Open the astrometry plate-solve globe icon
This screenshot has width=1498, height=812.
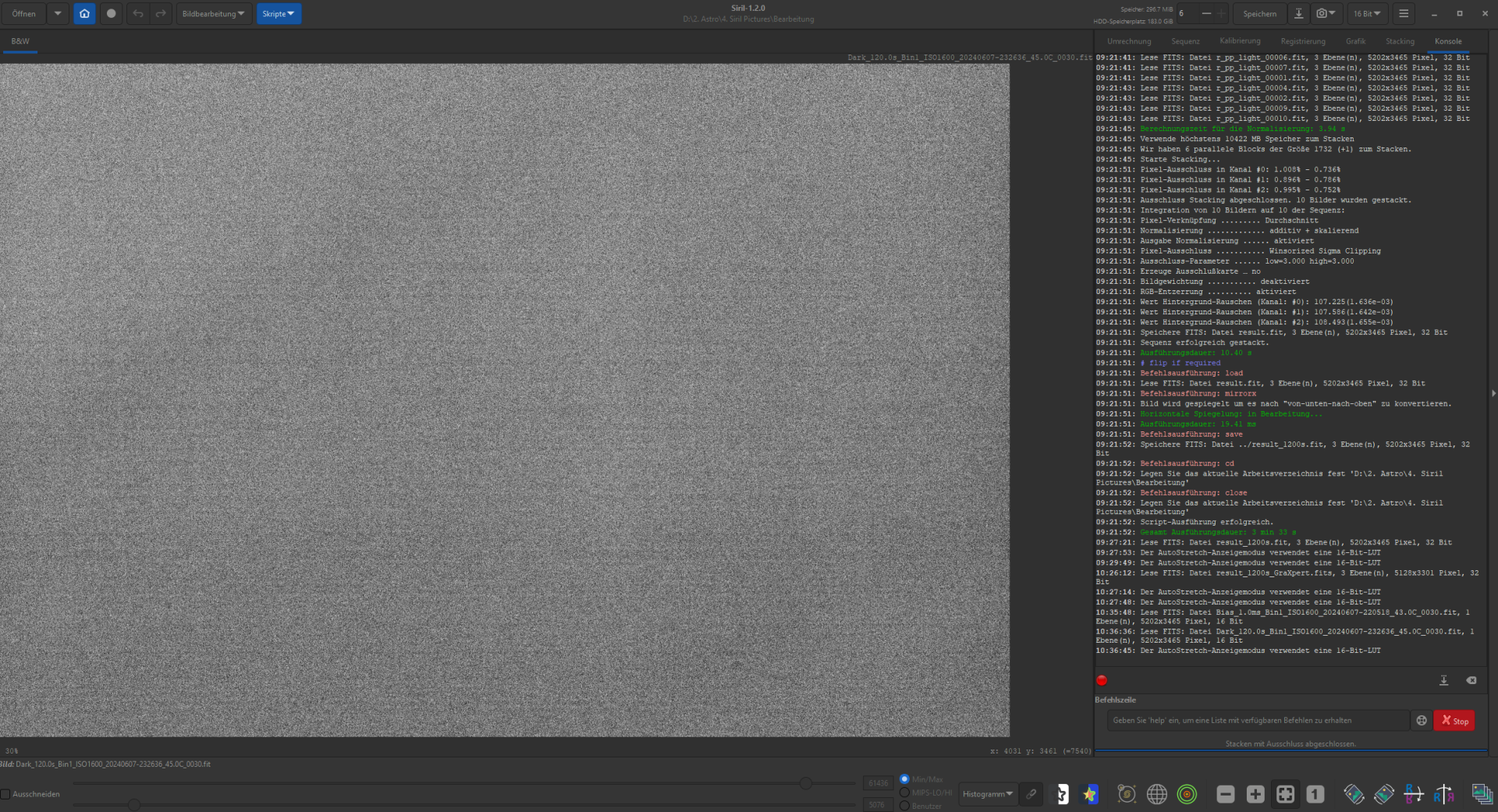[x=1156, y=794]
